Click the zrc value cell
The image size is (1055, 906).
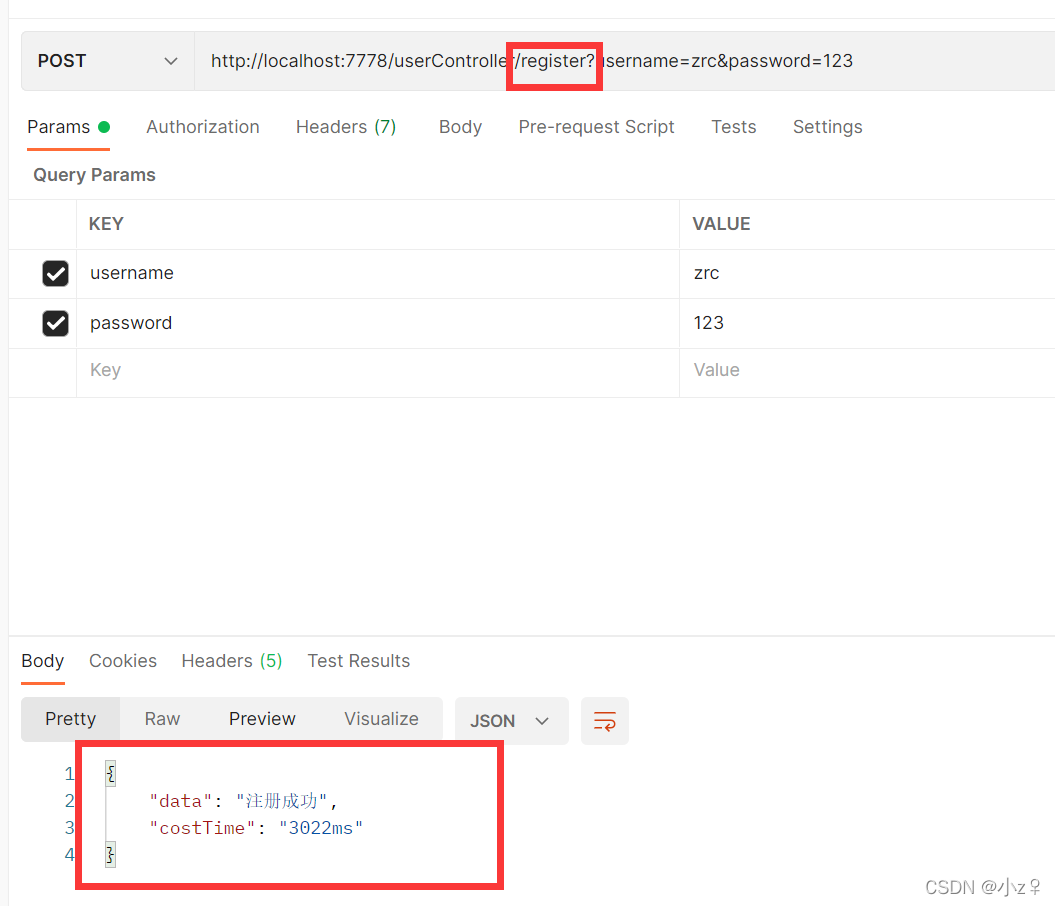pos(867,274)
